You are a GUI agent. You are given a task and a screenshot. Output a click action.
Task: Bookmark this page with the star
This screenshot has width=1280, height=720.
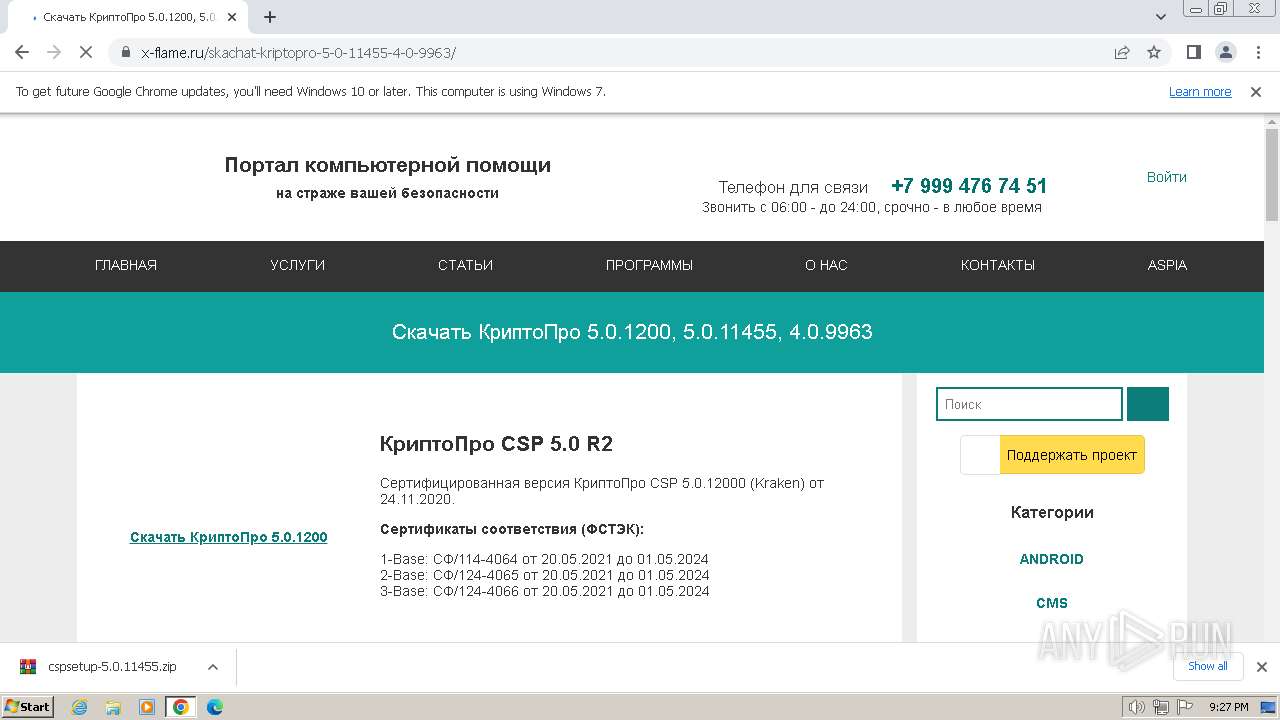tap(1154, 52)
